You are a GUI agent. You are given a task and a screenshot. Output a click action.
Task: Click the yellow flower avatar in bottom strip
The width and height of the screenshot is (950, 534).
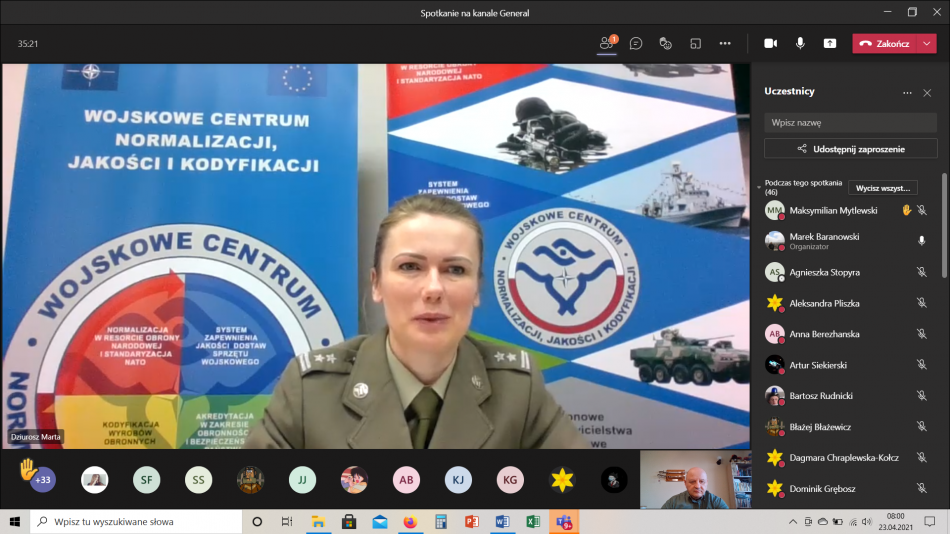coord(562,479)
